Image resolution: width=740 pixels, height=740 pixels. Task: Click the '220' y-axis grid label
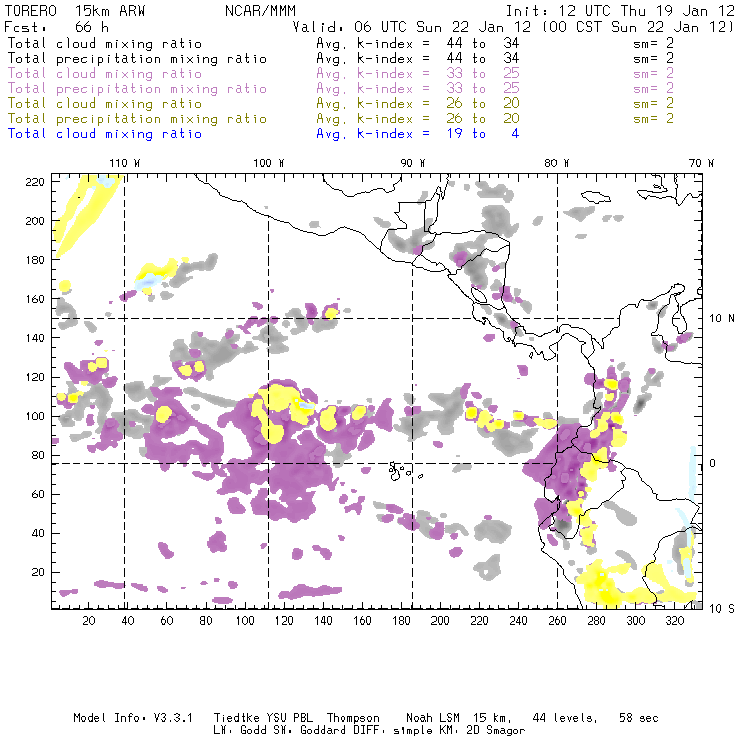click(35, 182)
